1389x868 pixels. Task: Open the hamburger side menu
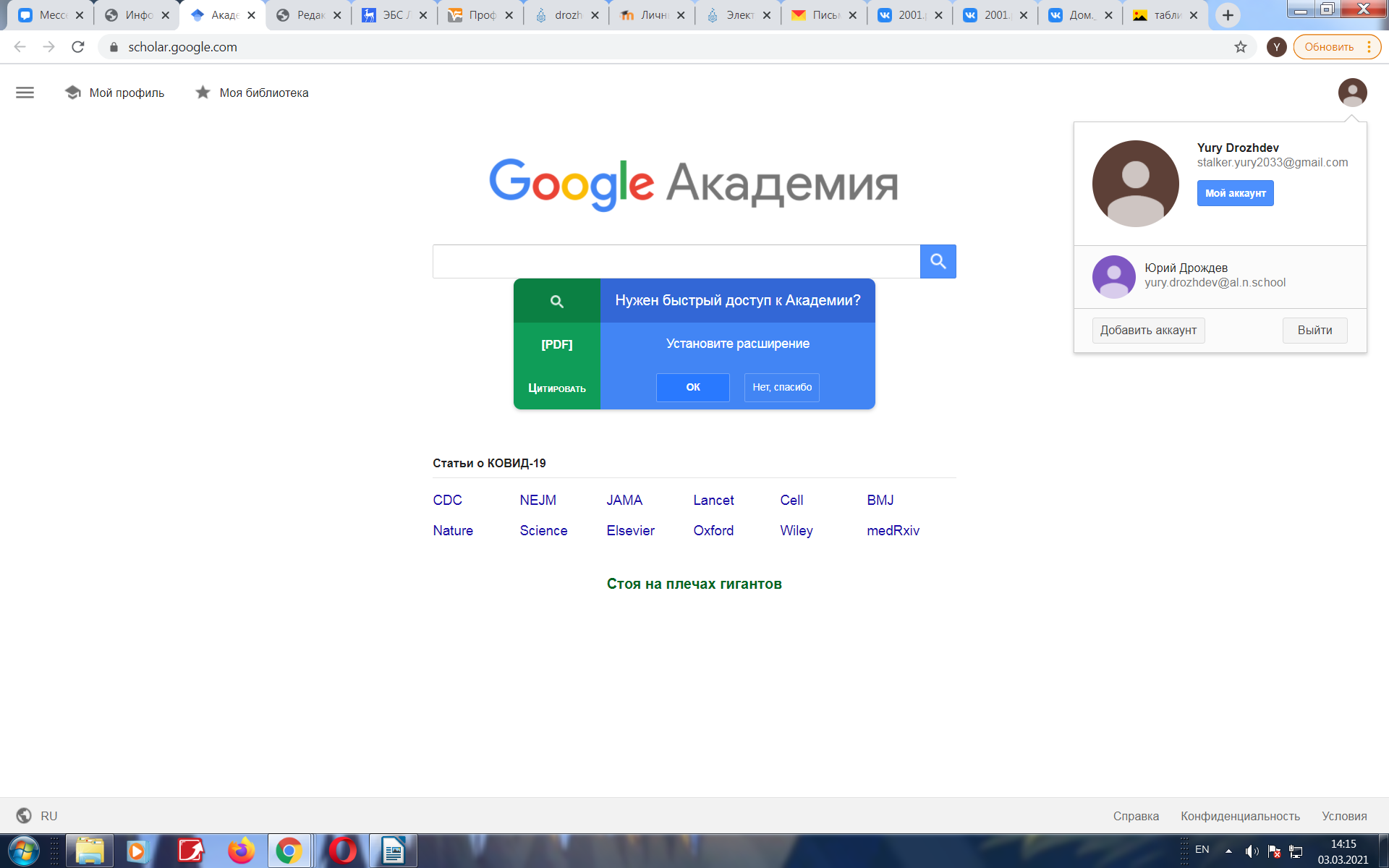click(25, 93)
